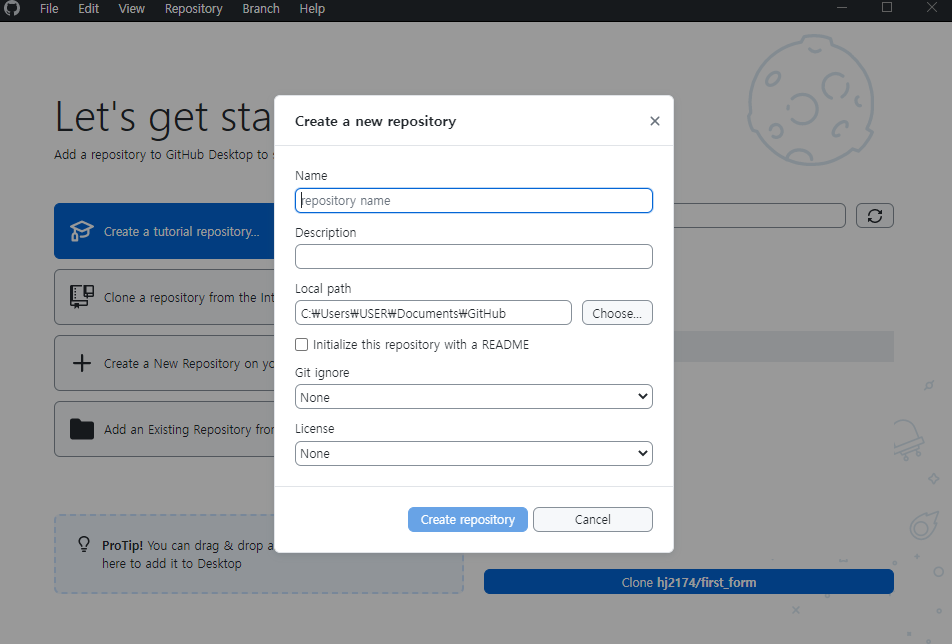
Task: Maximize the GitHub Desktop window
Action: click(887, 8)
